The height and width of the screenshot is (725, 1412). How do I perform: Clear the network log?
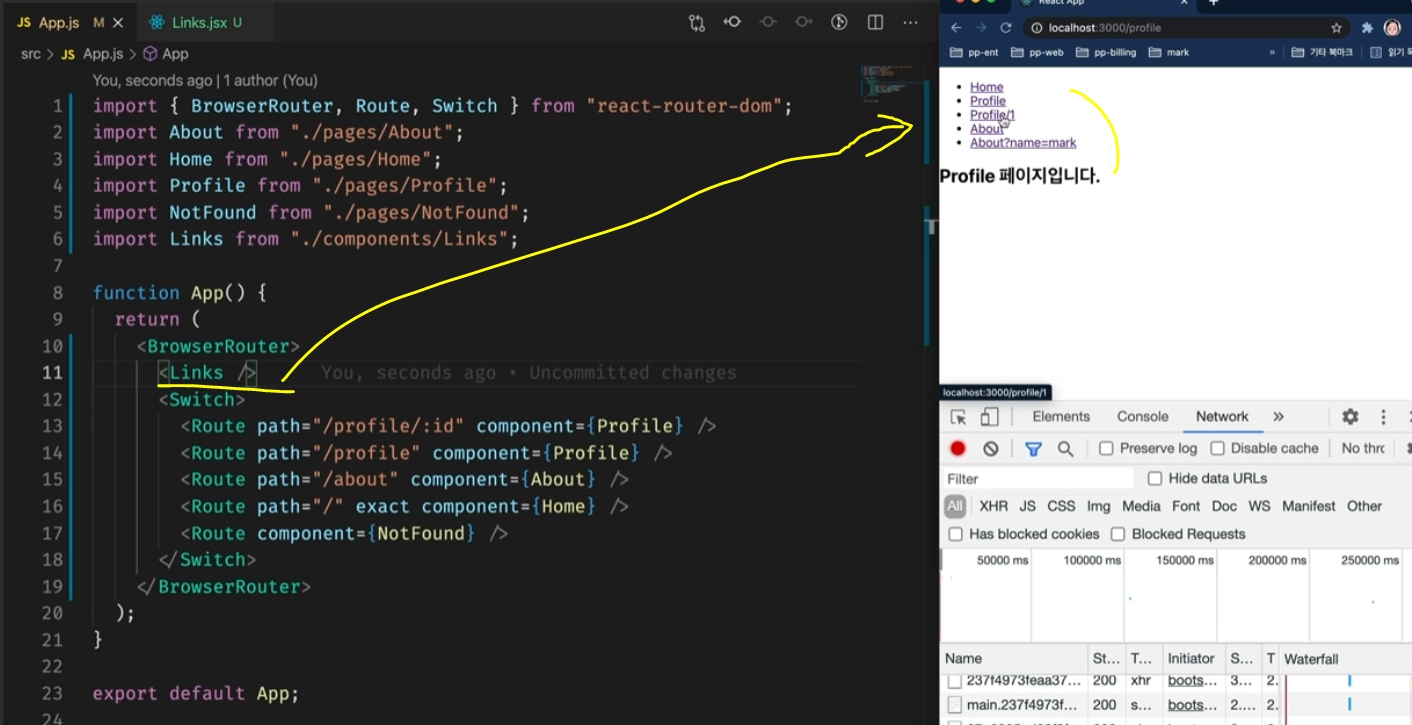990,448
